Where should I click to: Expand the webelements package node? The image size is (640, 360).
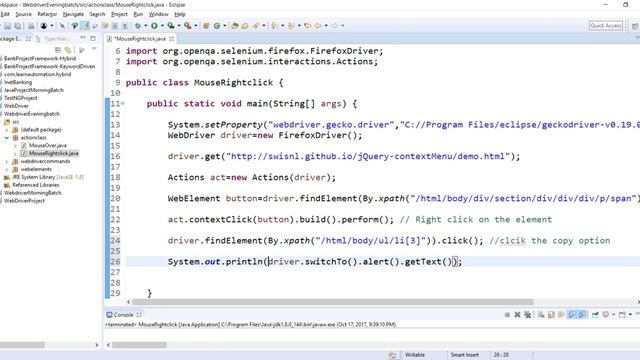[7, 169]
